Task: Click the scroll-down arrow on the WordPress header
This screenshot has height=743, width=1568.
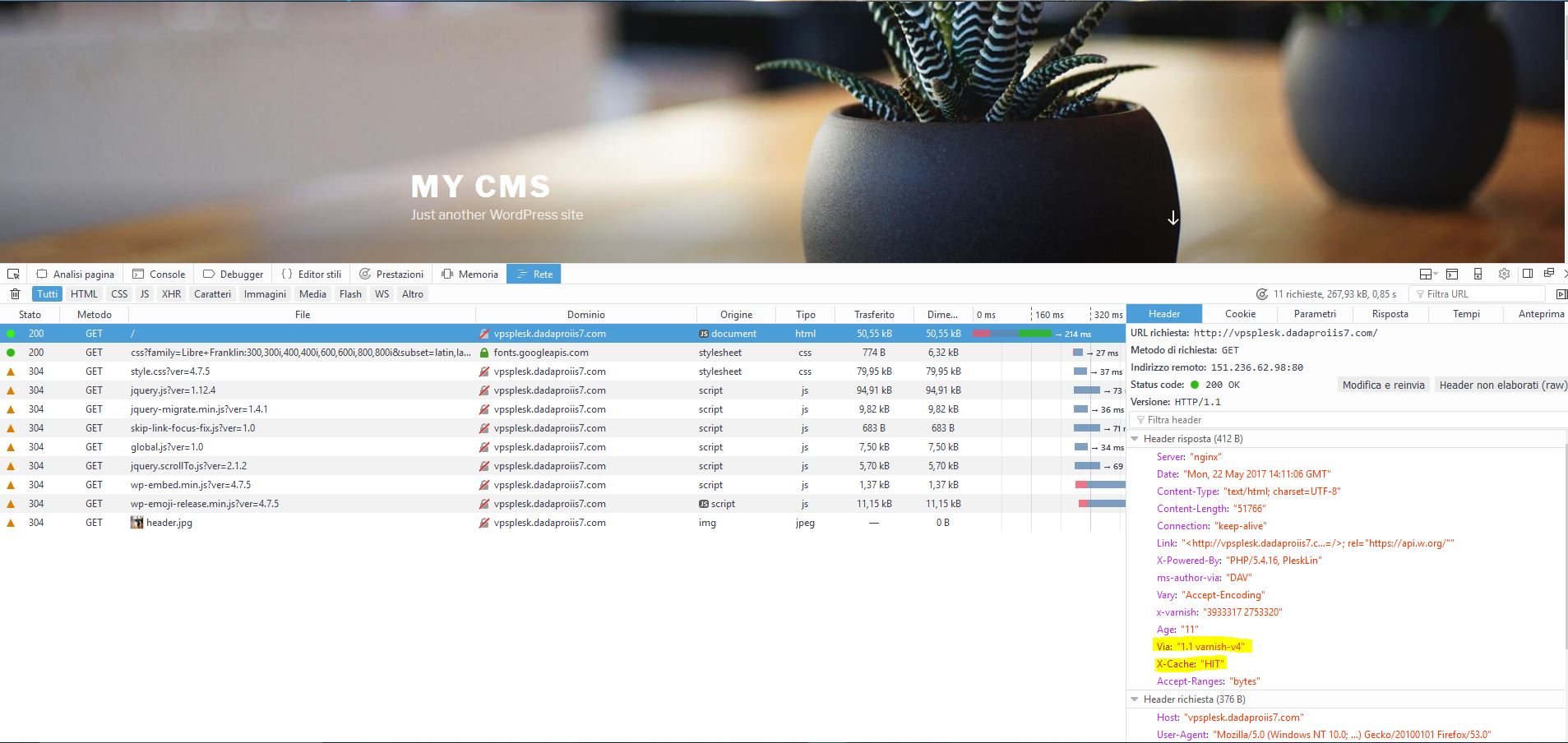Action: (x=1173, y=218)
